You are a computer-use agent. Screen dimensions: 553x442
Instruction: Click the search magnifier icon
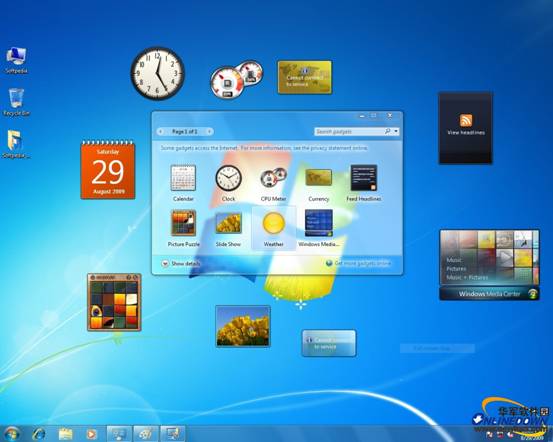pyautogui.click(x=388, y=132)
